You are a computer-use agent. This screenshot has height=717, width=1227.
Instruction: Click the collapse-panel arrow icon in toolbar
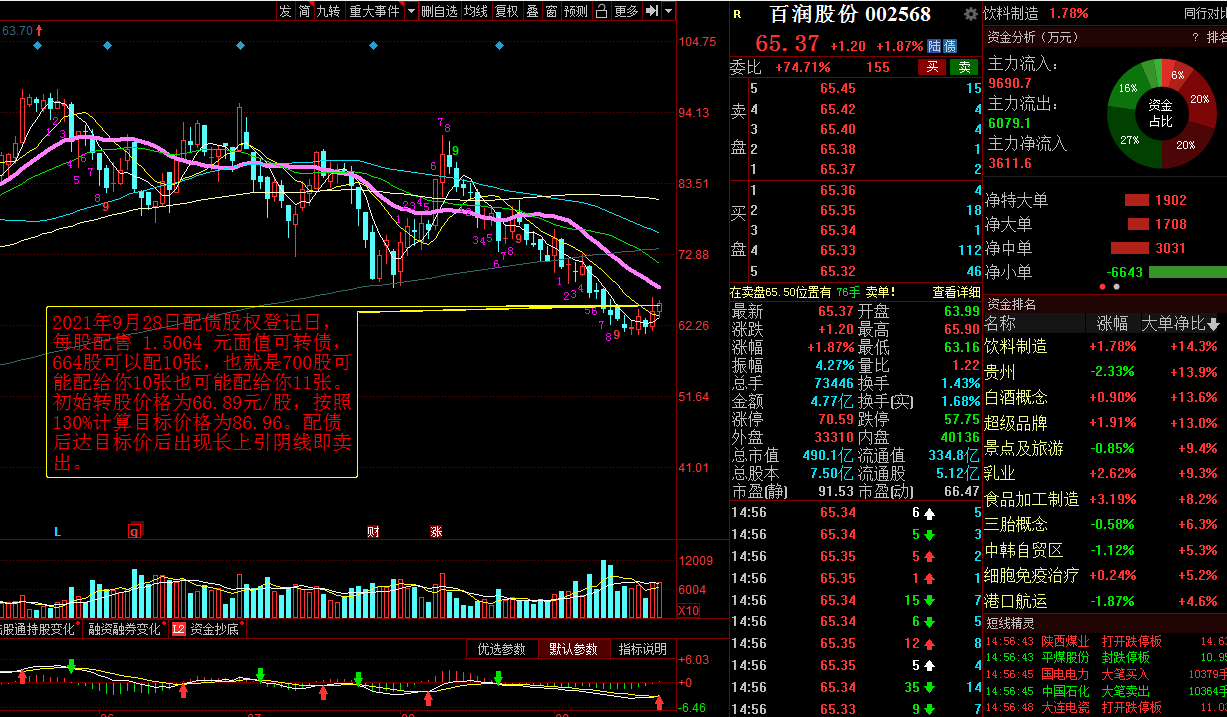pyautogui.click(x=651, y=11)
